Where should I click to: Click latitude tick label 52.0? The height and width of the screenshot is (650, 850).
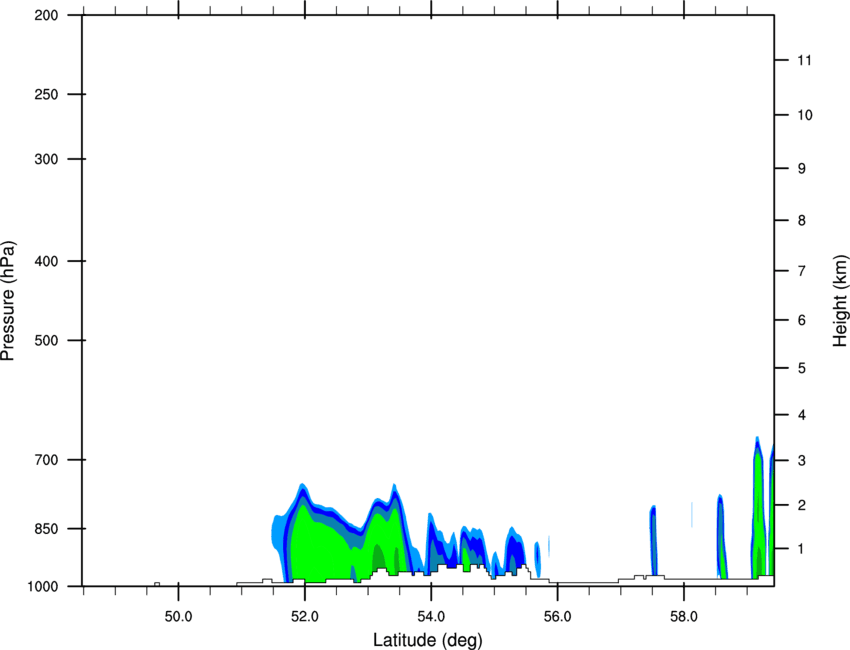click(x=305, y=617)
